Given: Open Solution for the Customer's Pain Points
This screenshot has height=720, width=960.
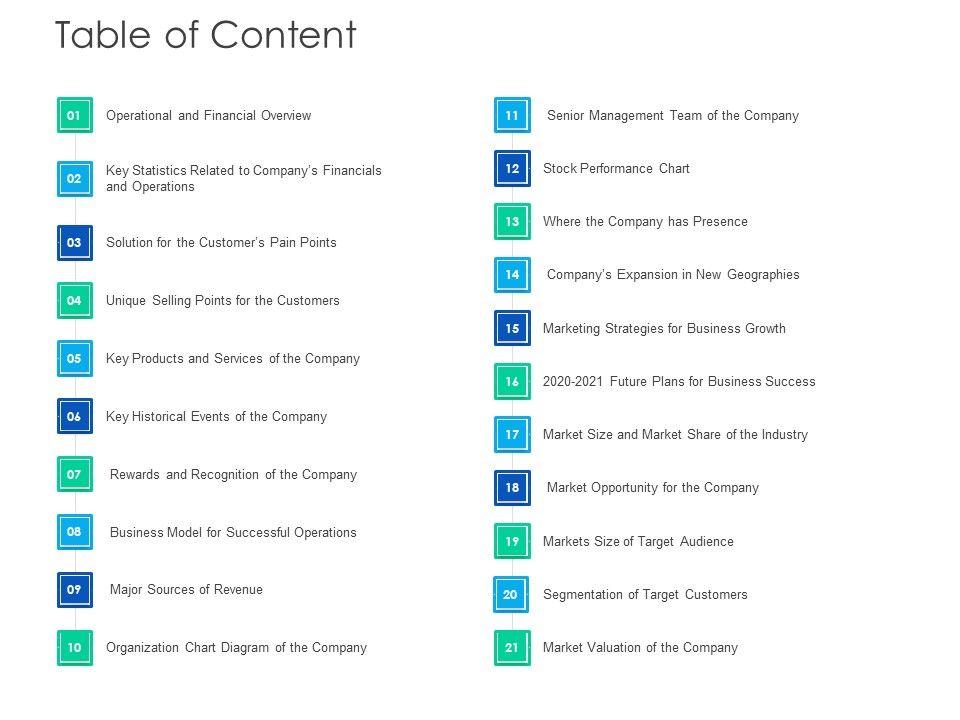Looking at the screenshot, I should click(221, 243).
